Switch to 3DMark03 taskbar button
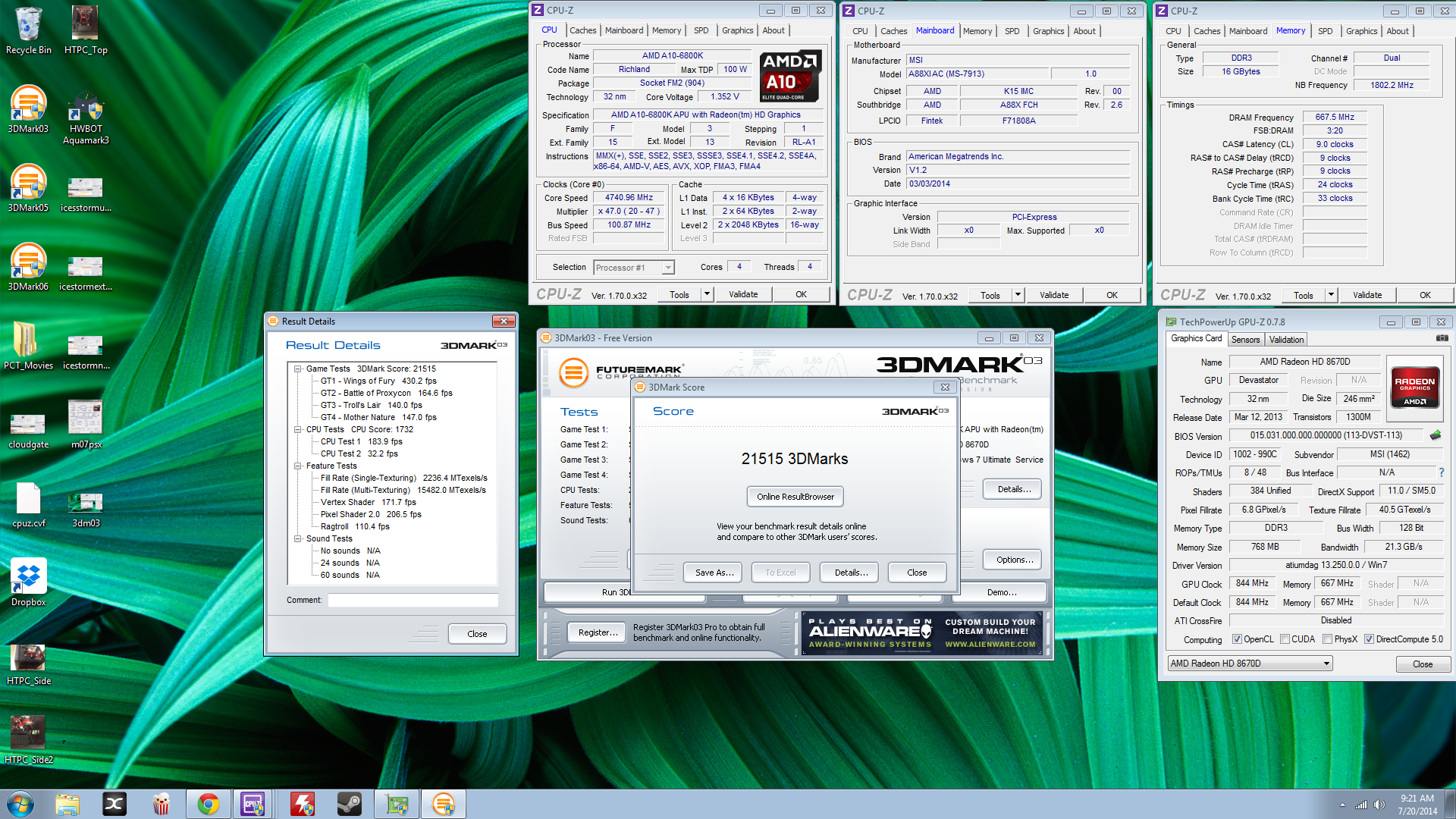The width and height of the screenshot is (1456, 819). (444, 804)
